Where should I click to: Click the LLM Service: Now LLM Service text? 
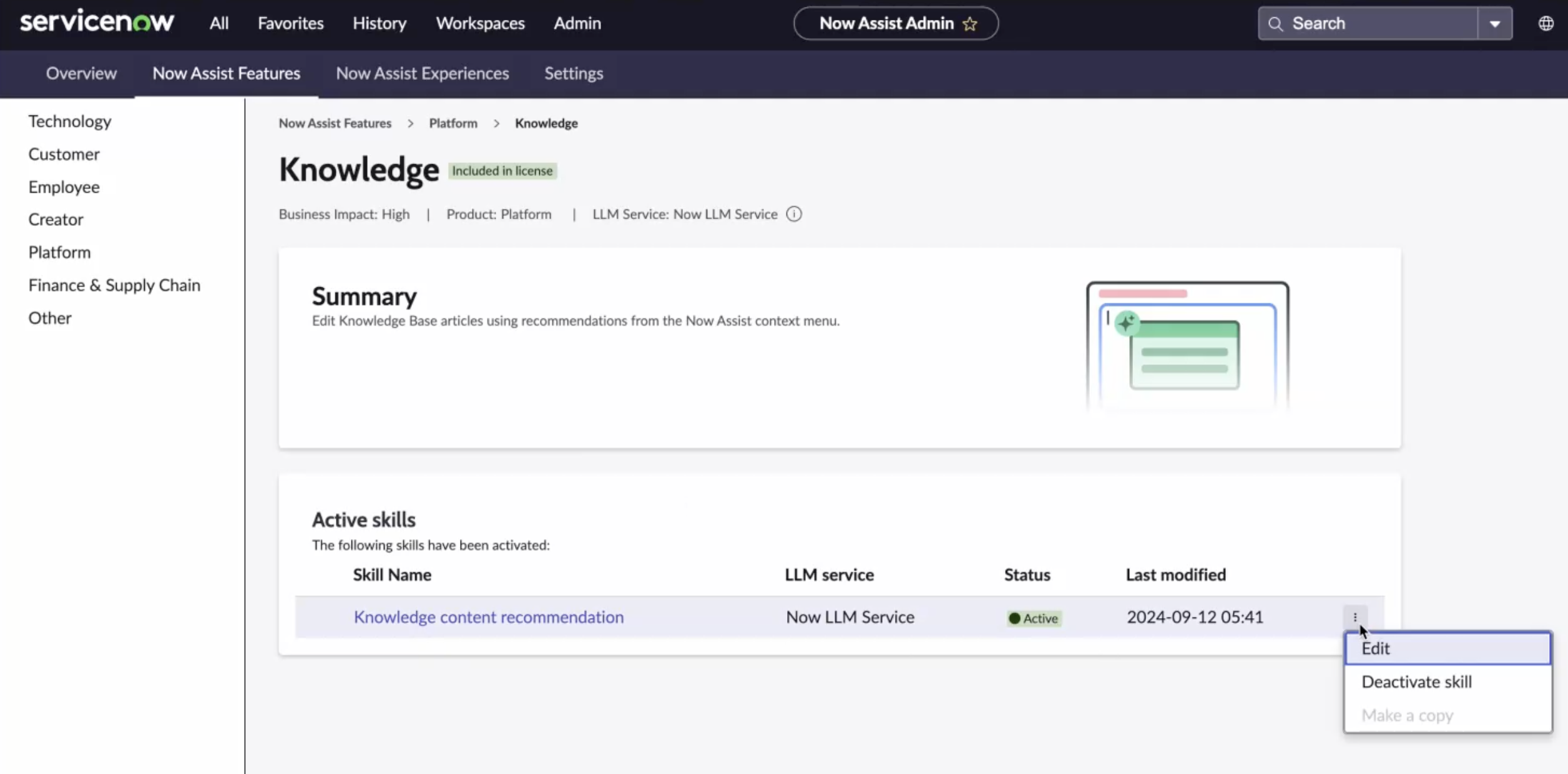(x=685, y=214)
